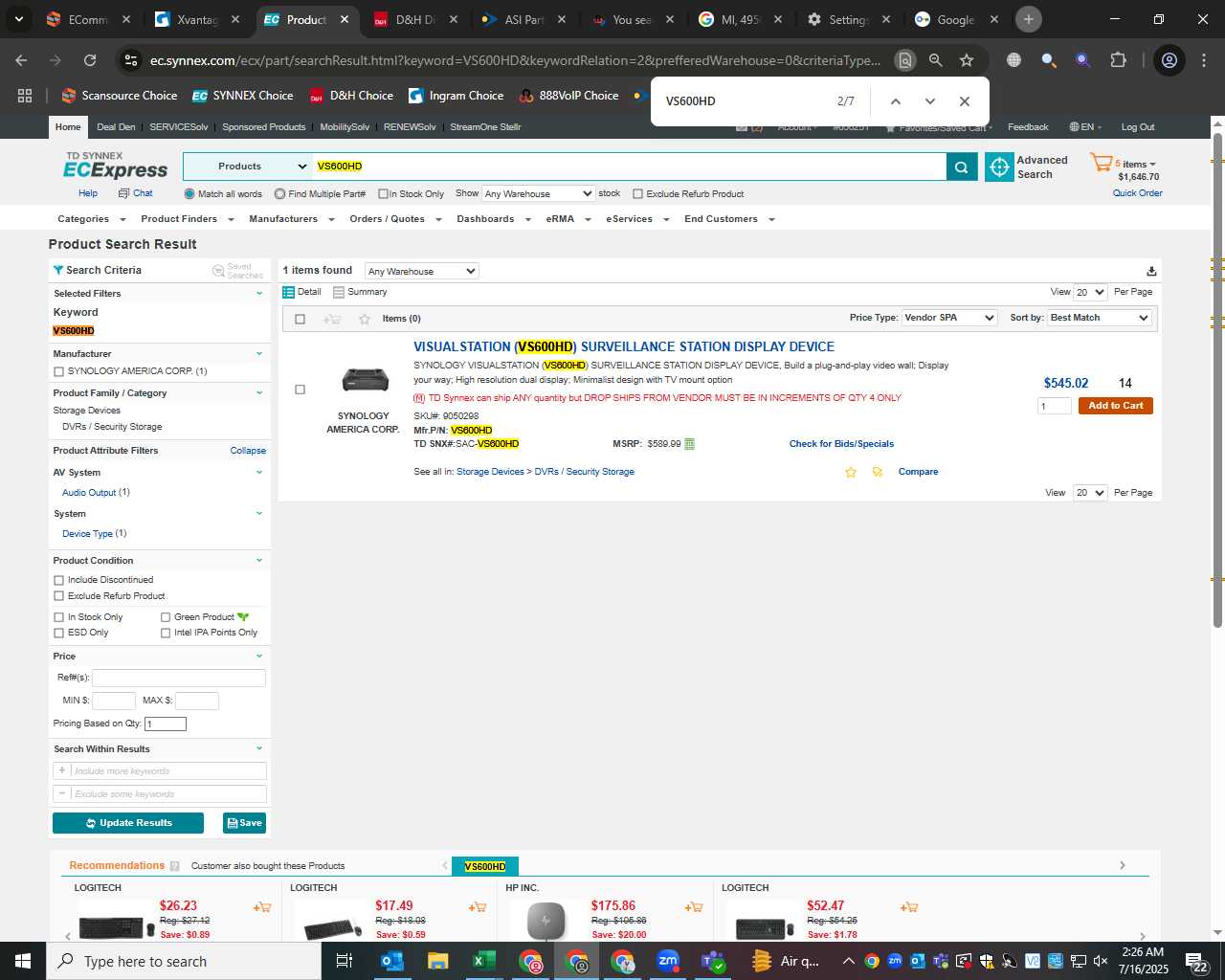This screenshot has width=1225, height=980.
Task: Click add-to-cart icon in Items header
Action: [x=333, y=319]
